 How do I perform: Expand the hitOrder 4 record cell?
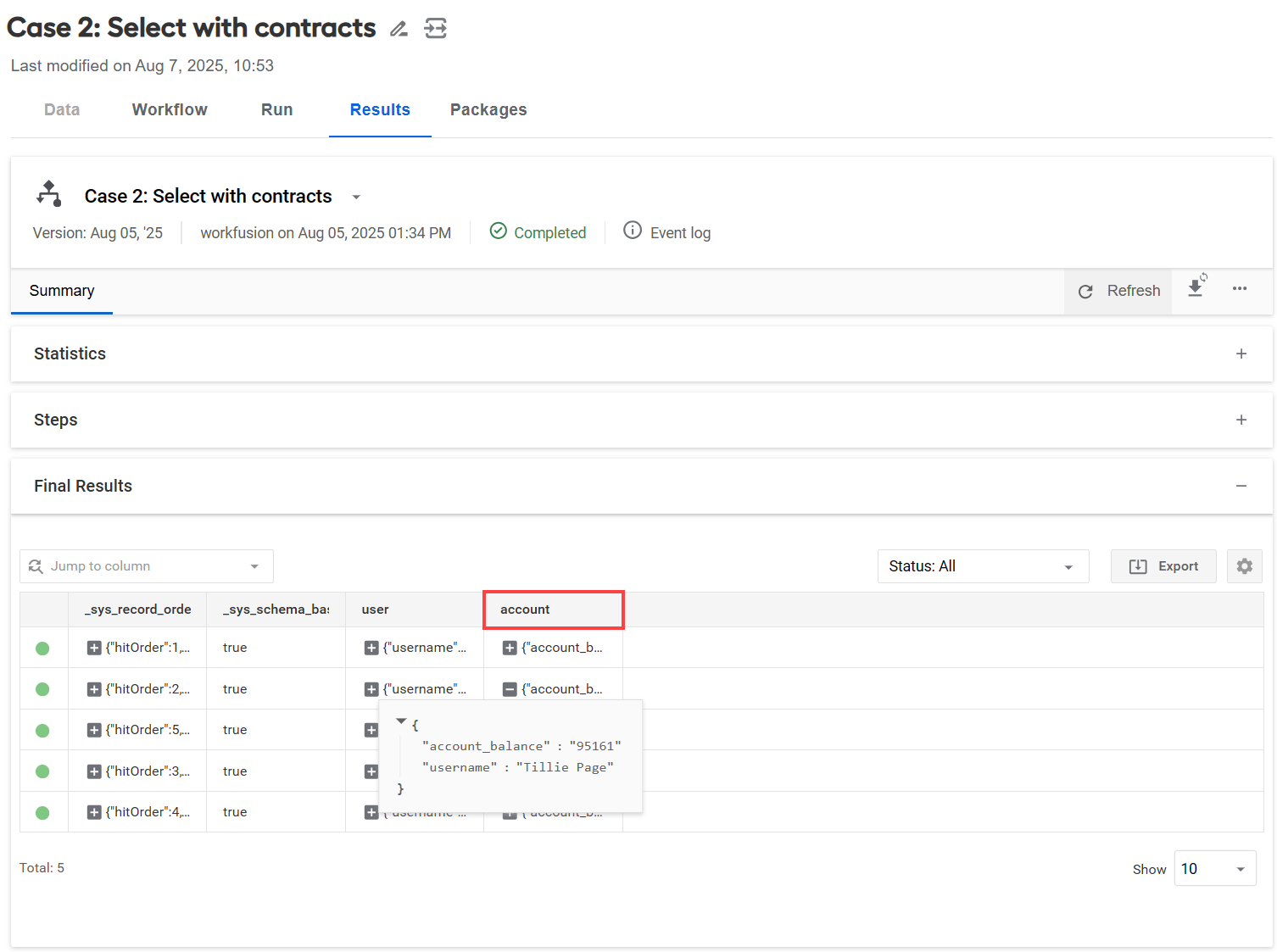click(94, 812)
